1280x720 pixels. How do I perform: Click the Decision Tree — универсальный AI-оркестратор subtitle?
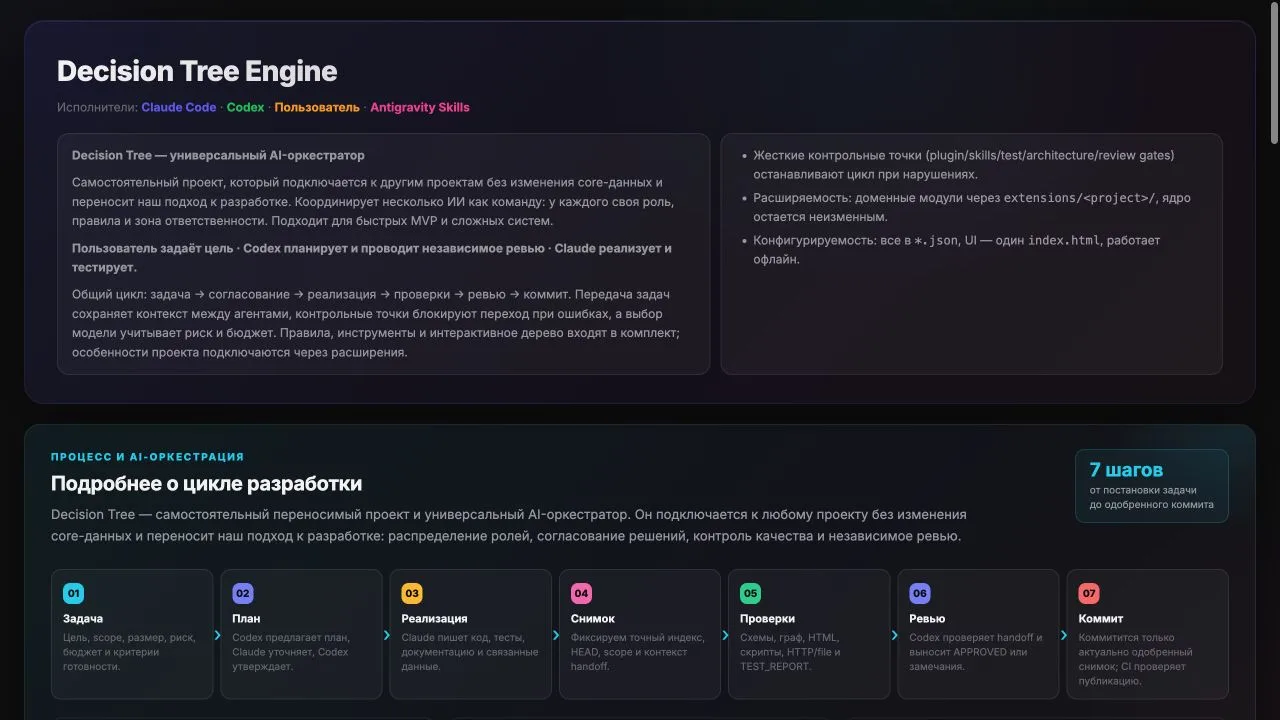point(218,156)
